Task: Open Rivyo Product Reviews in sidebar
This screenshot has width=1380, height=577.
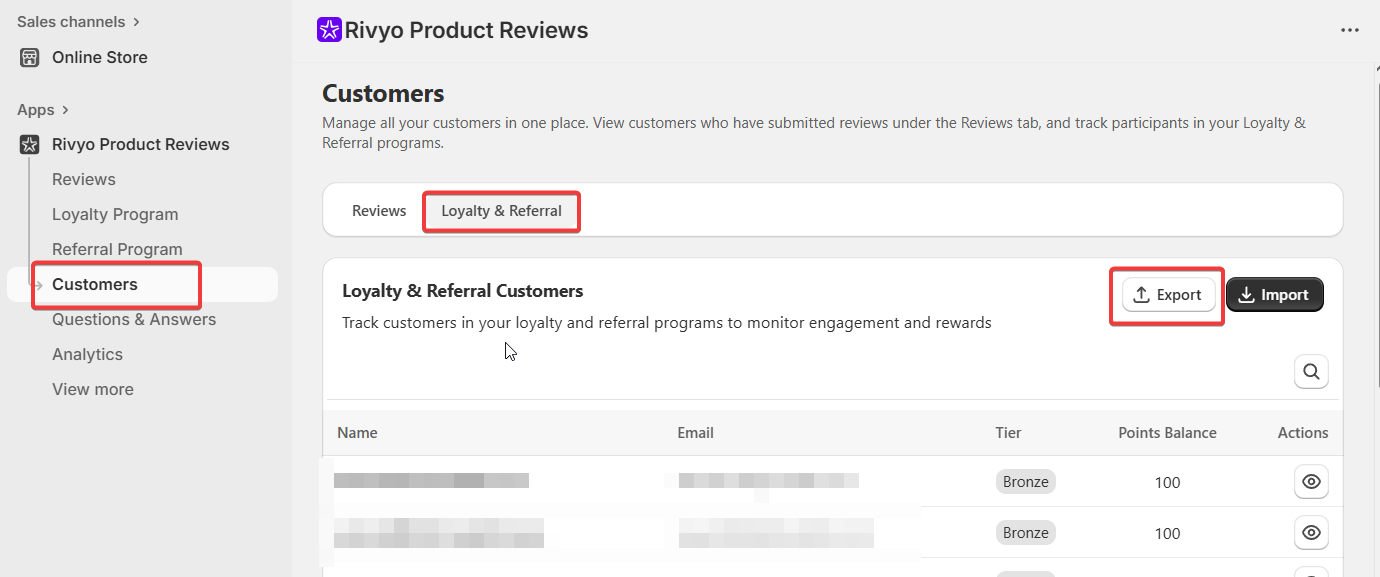Action: tap(140, 144)
